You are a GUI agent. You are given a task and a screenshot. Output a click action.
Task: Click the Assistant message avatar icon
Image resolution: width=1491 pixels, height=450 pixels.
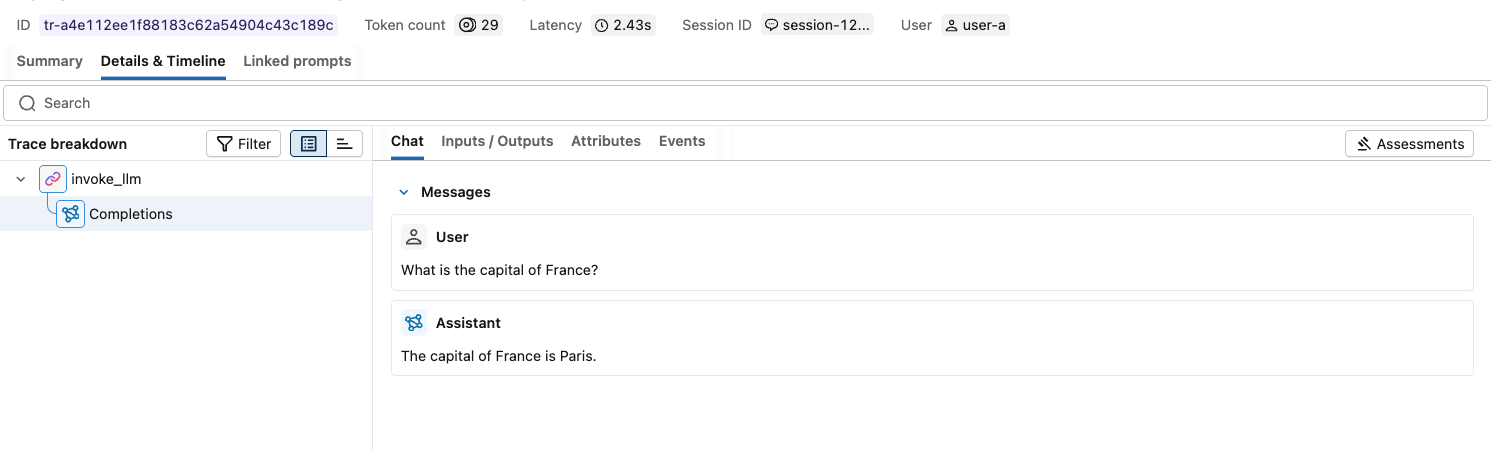(x=414, y=323)
